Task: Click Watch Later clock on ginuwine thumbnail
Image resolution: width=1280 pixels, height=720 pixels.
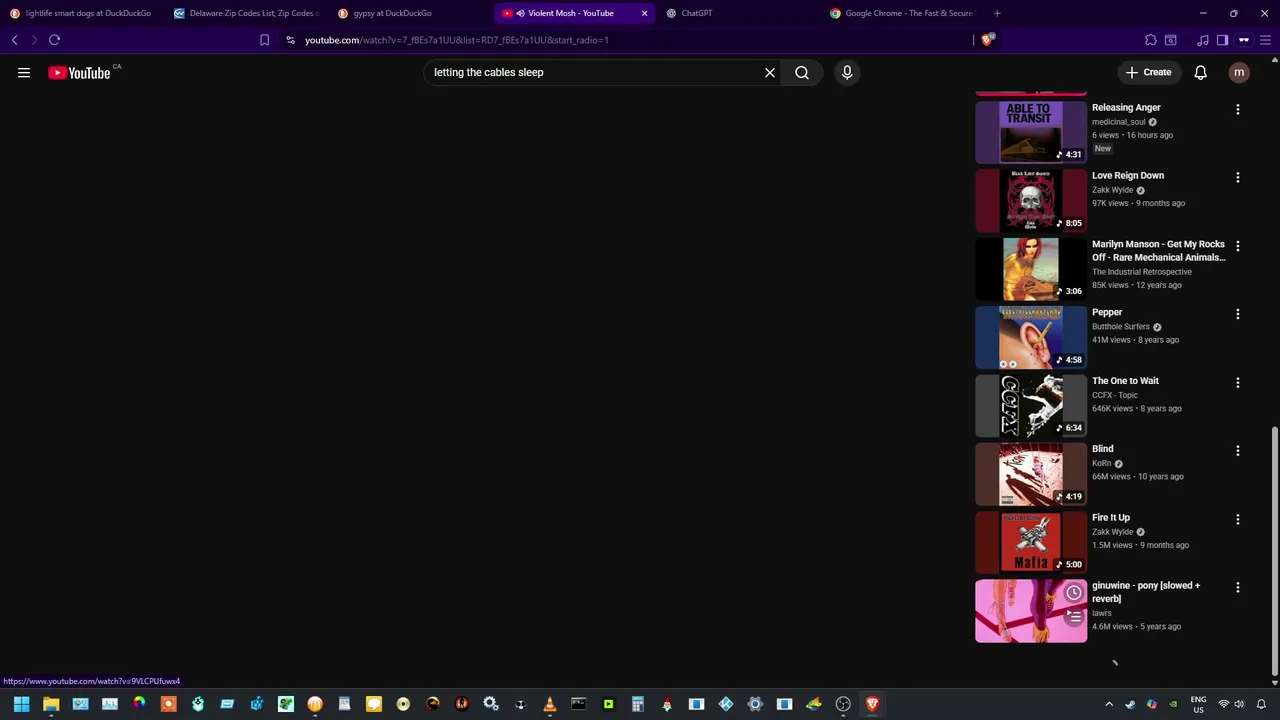Action: 1074,593
